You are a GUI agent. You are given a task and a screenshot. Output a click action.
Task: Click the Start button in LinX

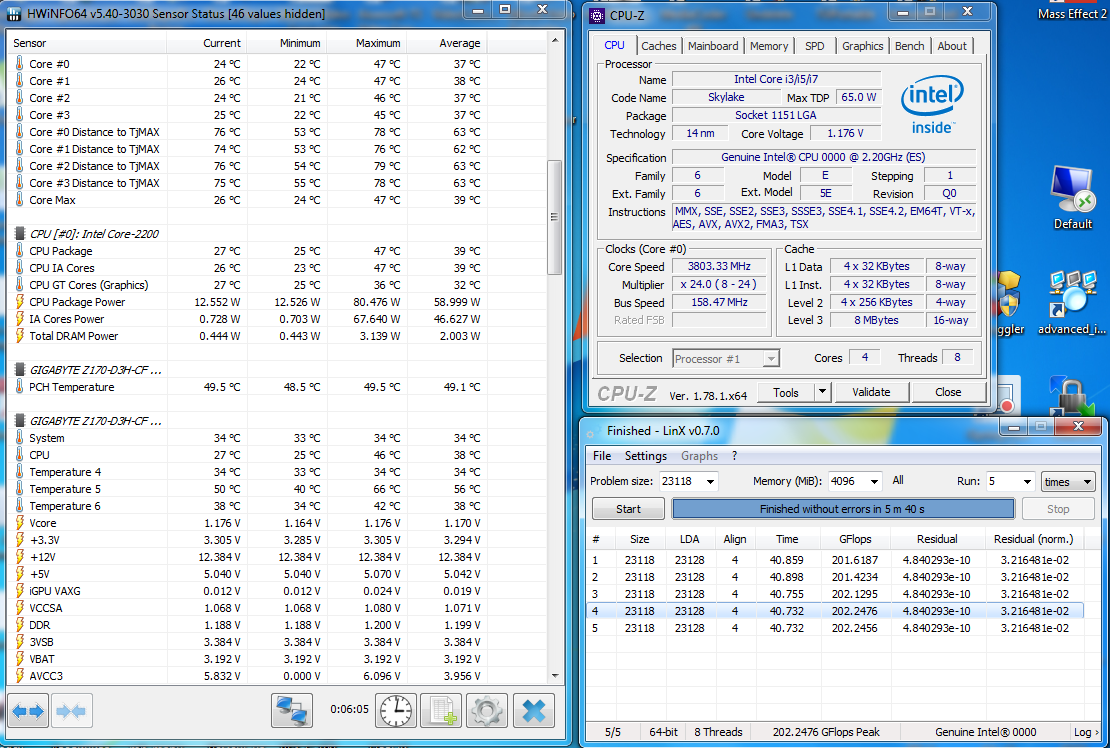(x=628, y=509)
